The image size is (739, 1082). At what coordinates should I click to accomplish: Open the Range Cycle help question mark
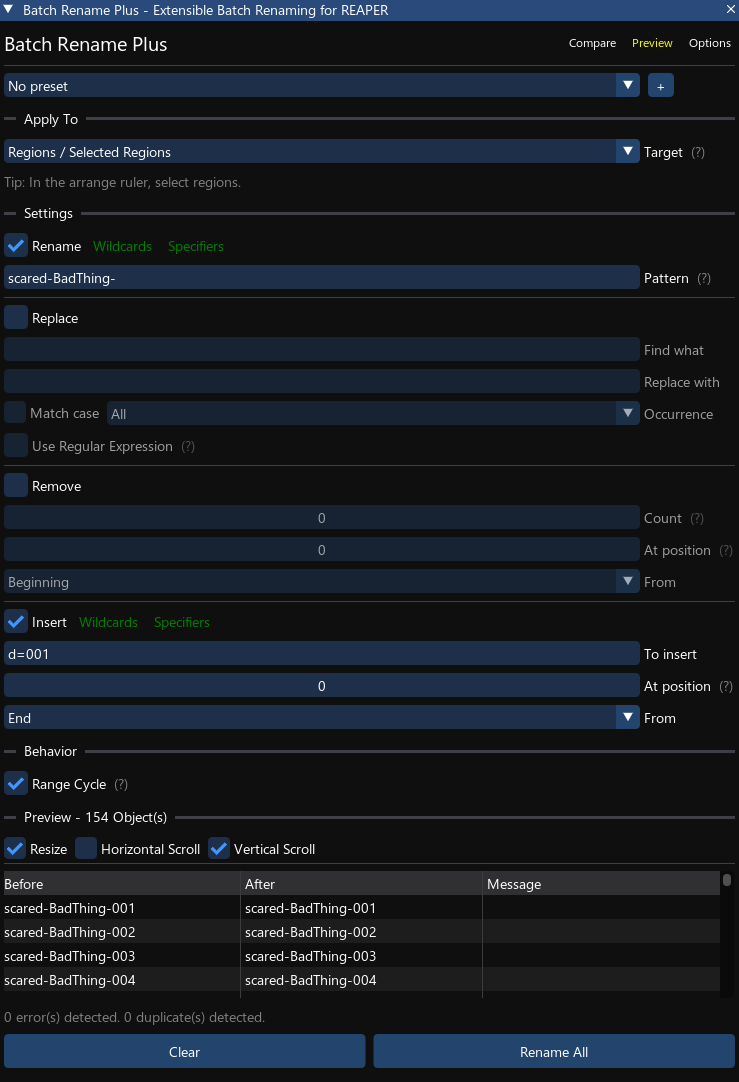121,785
